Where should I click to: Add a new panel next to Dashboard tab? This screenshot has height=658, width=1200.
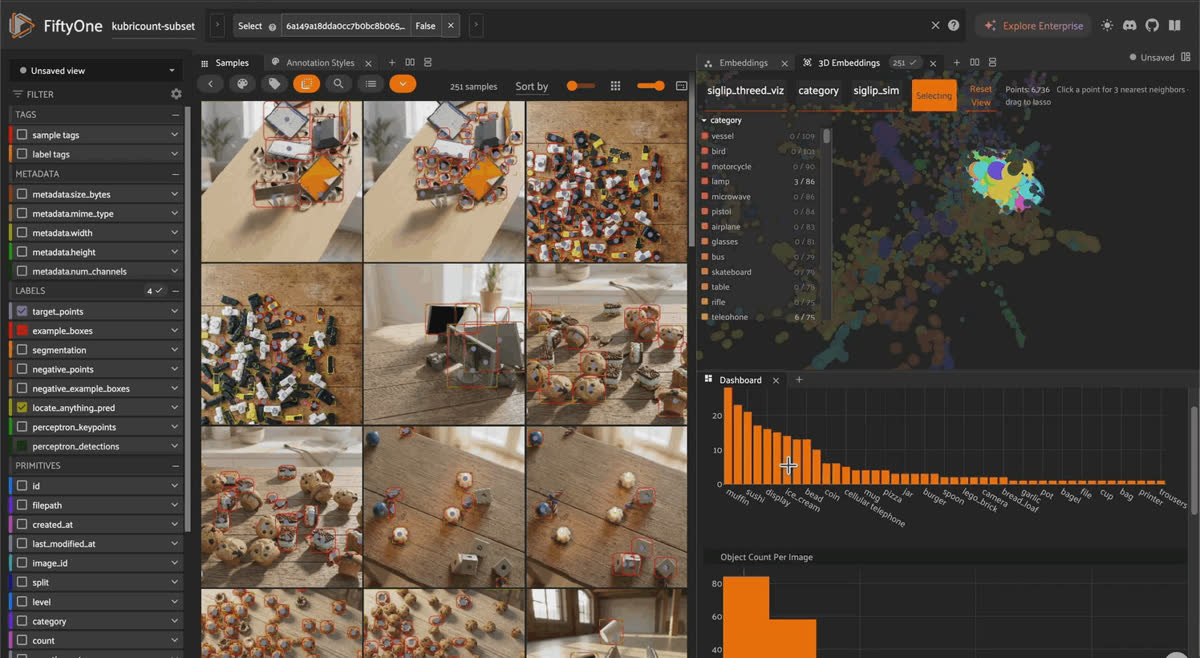[799, 380]
